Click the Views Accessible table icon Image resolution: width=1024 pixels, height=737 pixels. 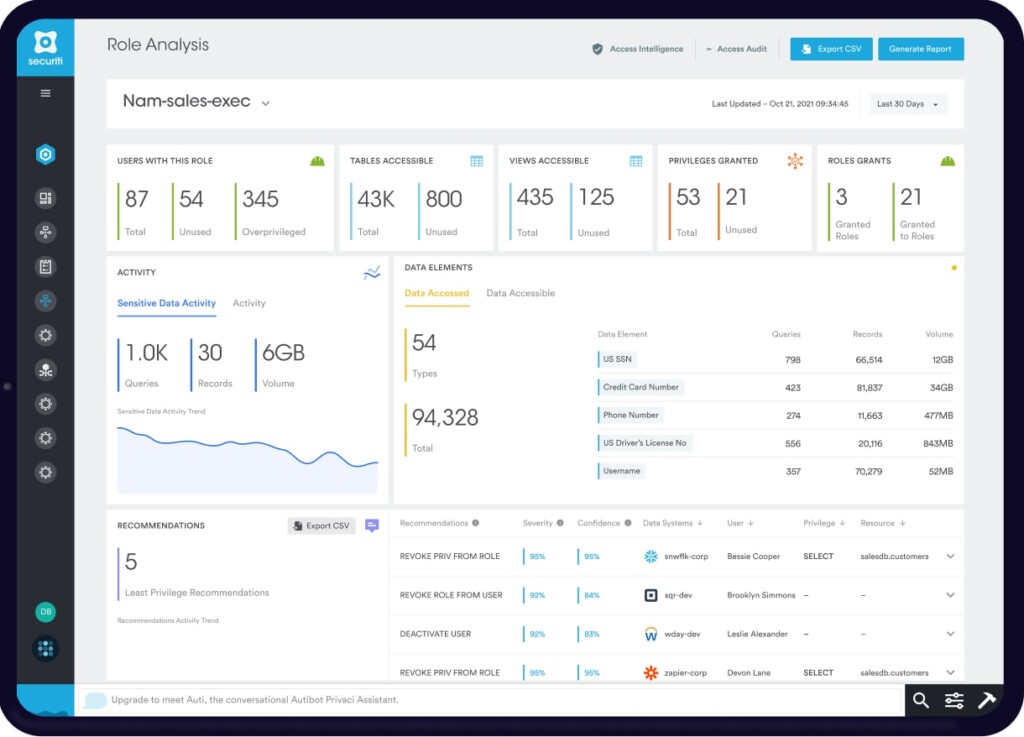[635, 161]
